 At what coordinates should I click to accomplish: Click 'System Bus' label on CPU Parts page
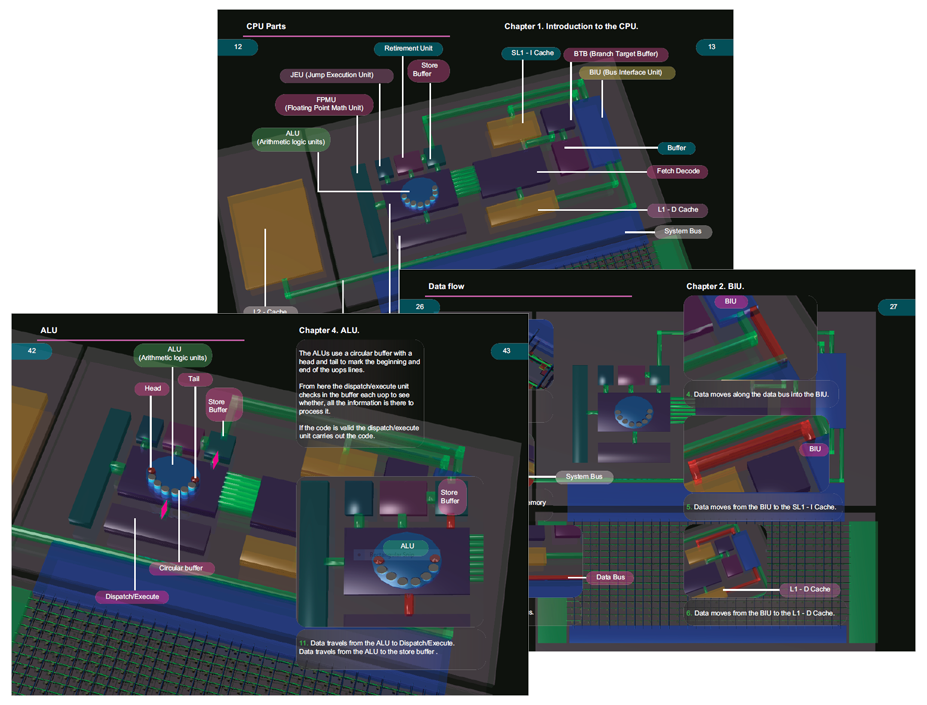(683, 232)
